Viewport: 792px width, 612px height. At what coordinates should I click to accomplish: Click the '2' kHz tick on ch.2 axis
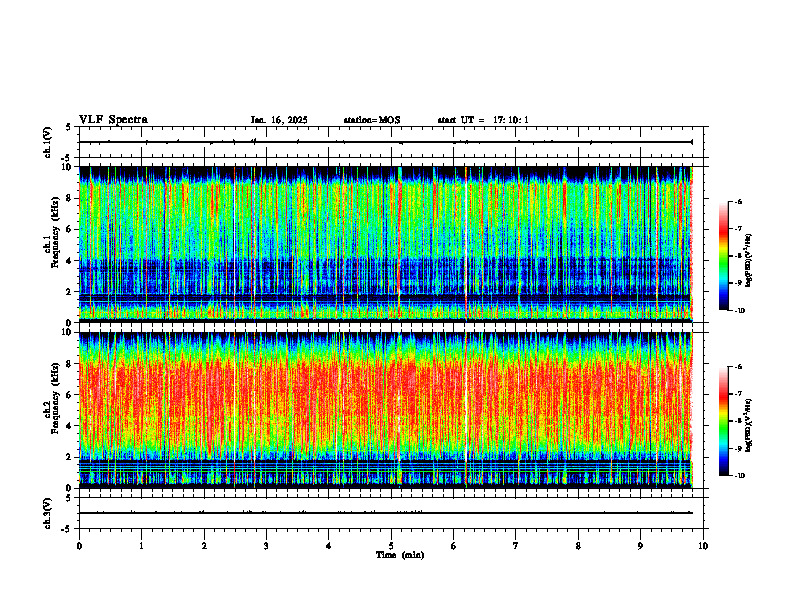coord(70,457)
